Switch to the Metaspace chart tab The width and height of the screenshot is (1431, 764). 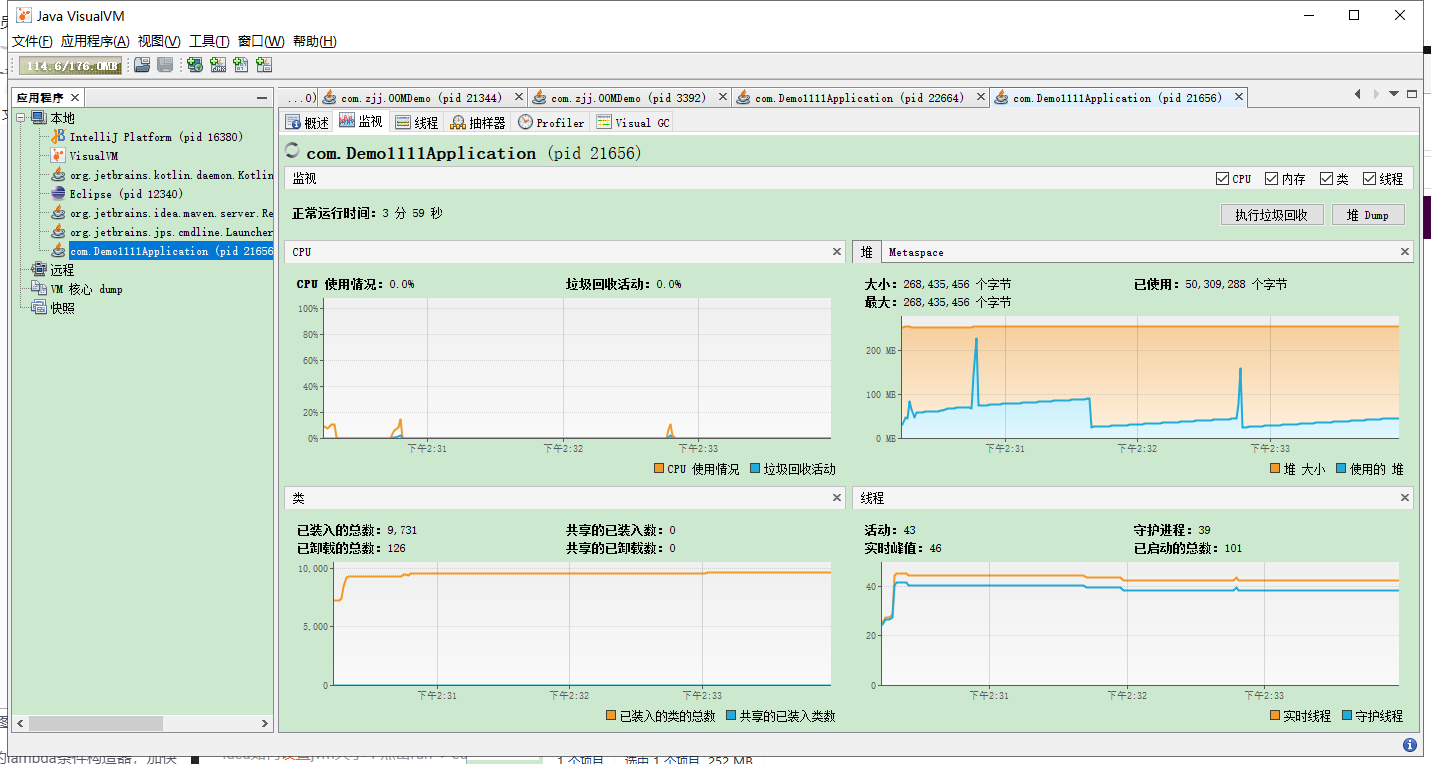tap(915, 252)
